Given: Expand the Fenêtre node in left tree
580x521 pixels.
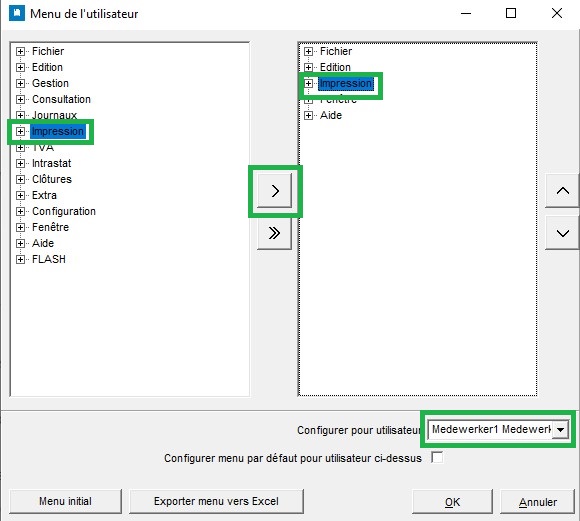Looking at the screenshot, I should click(20, 227).
